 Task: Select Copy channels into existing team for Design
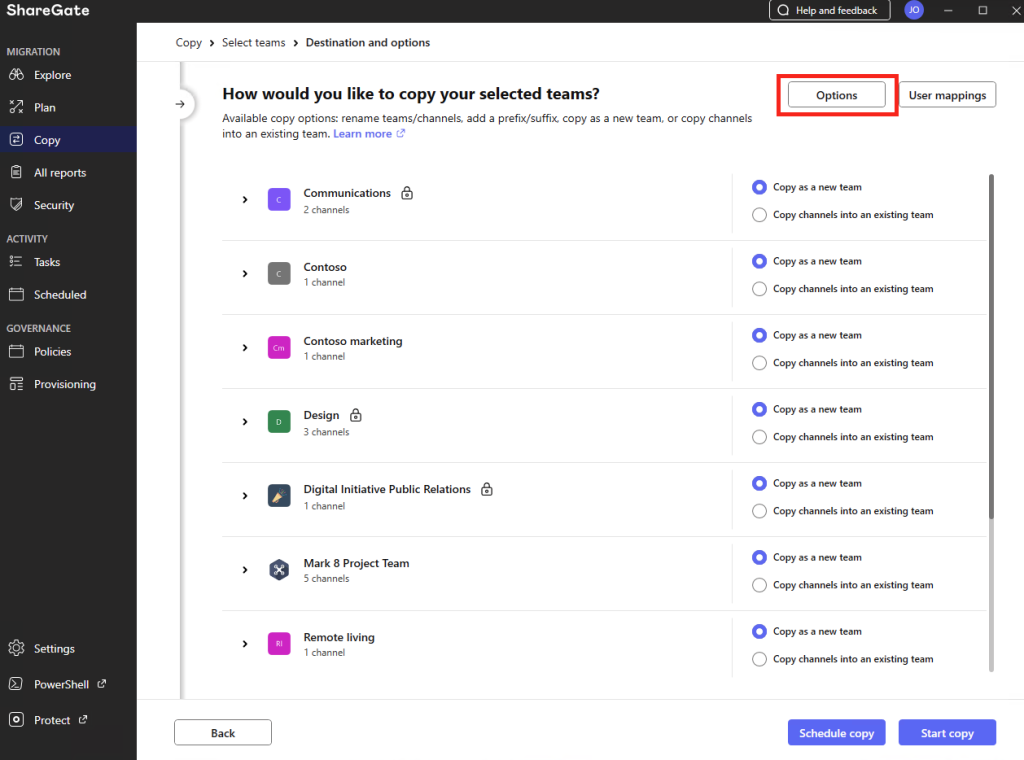pos(759,437)
